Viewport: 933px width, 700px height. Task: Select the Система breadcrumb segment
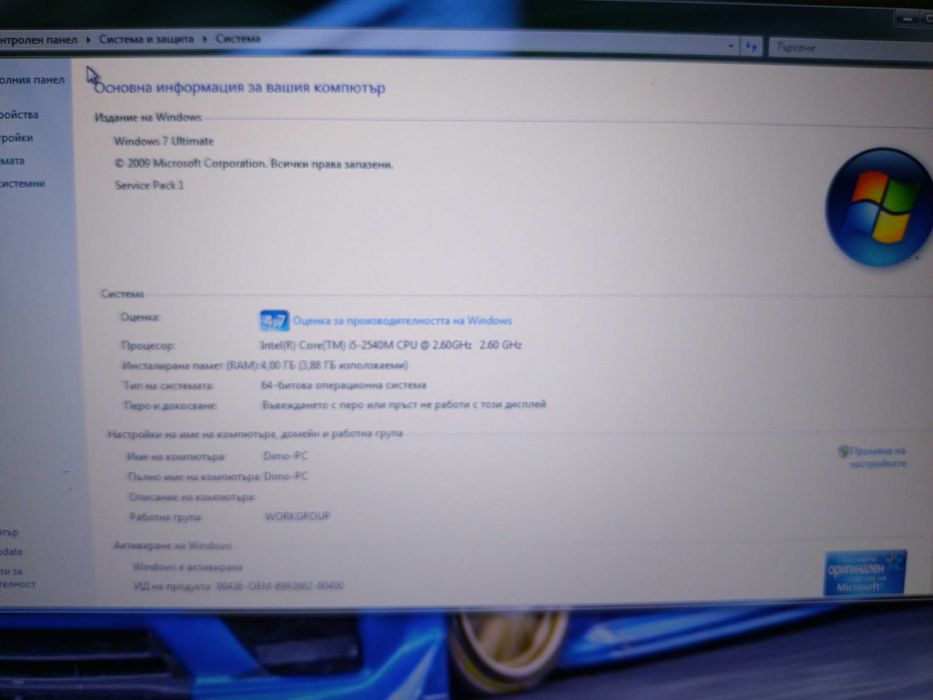(238, 39)
